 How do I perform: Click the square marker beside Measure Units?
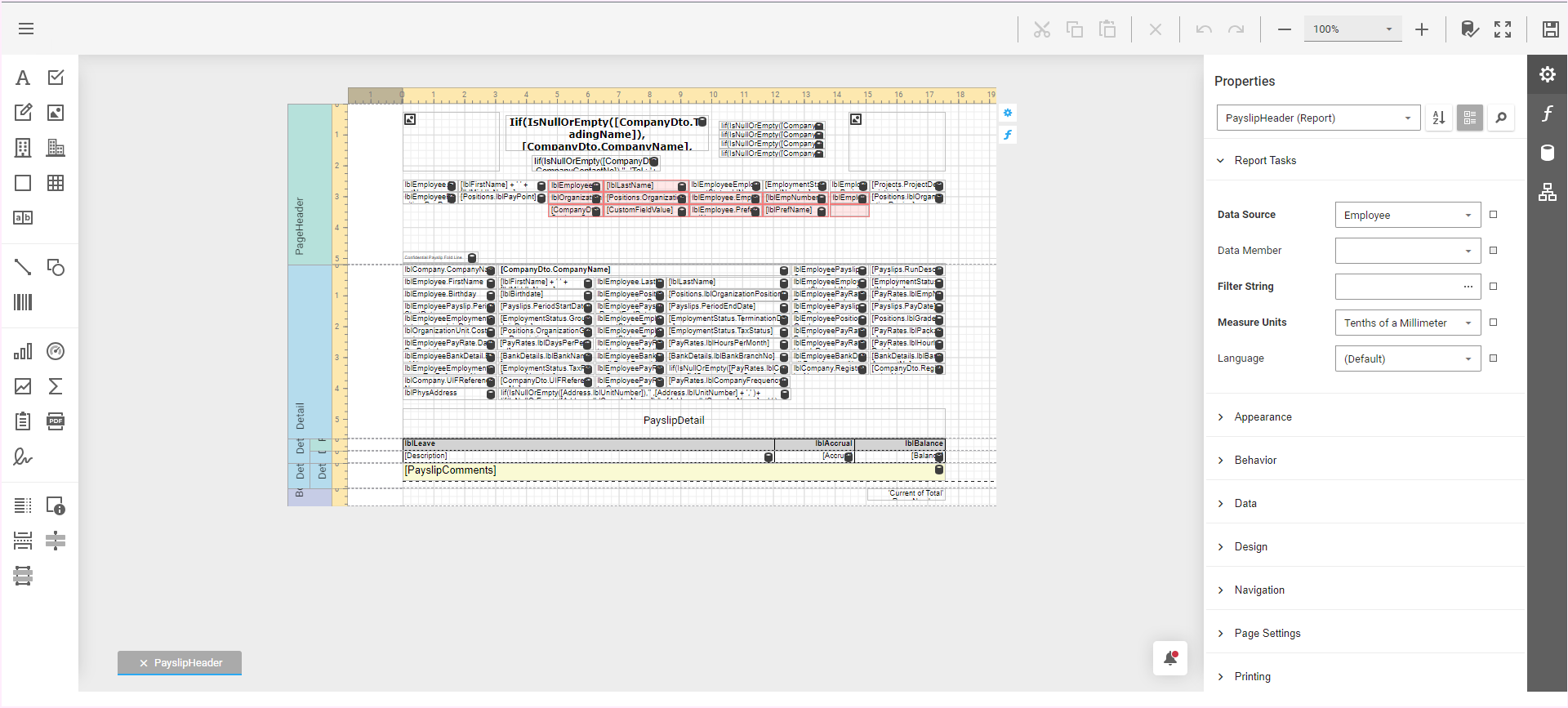[x=1494, y=323]
